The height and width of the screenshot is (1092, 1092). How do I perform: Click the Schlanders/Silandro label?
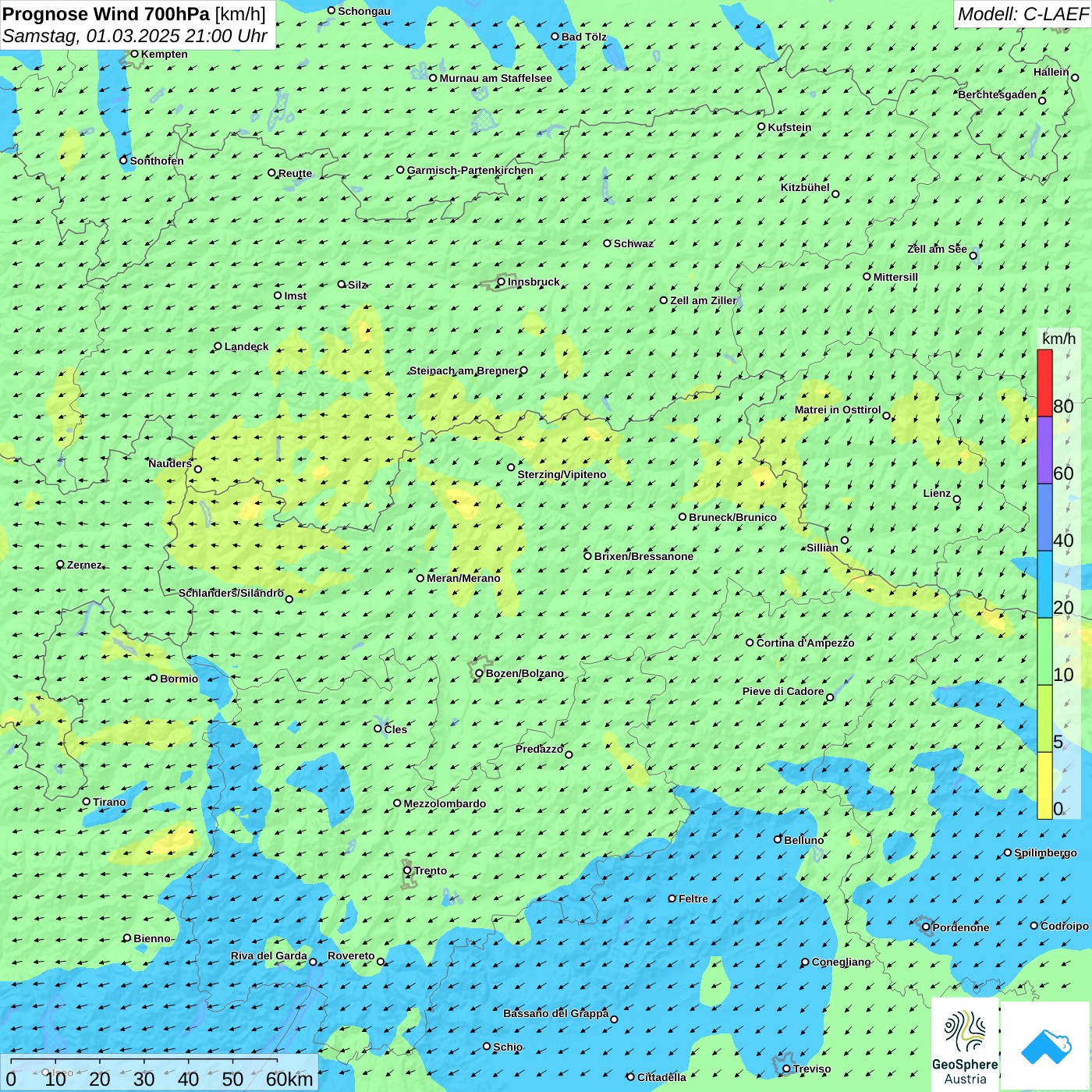tap(231, 593)
